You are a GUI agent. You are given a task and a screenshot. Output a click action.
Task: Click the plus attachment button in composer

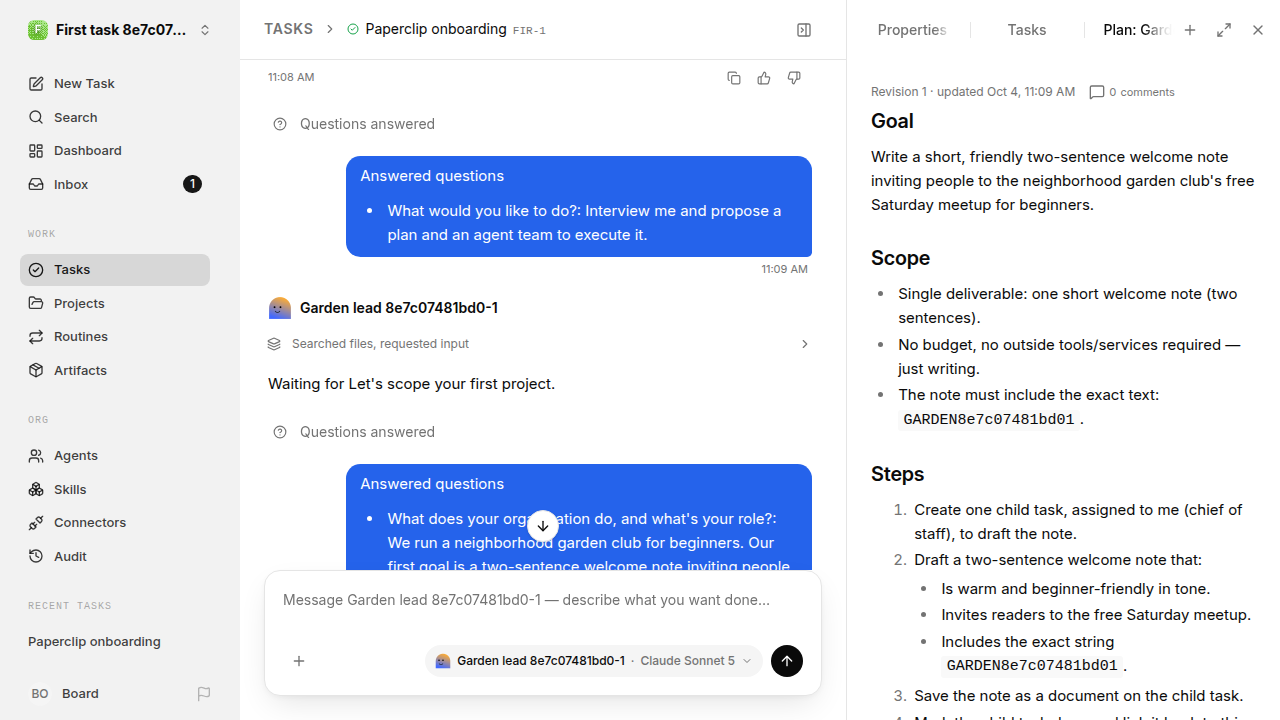click(x=299, y=661)
